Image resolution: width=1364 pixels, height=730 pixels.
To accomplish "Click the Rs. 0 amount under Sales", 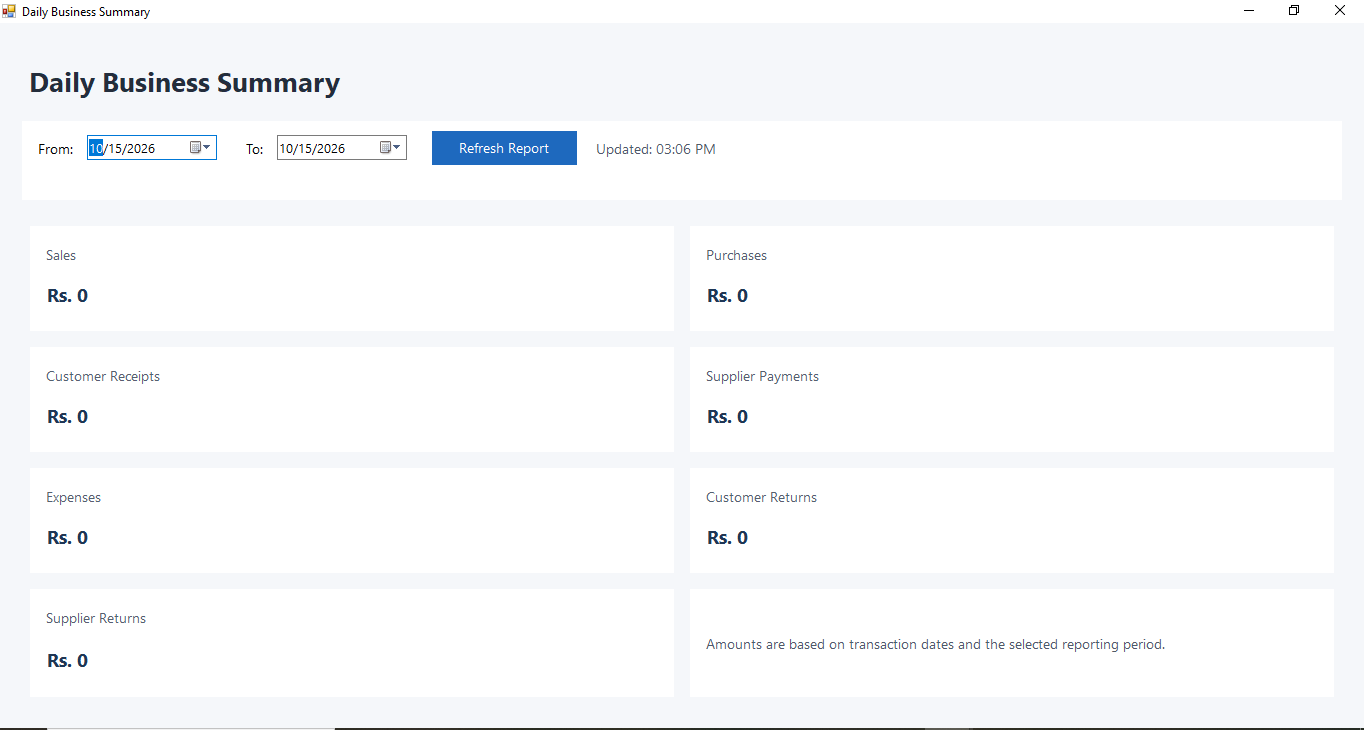I will 67,296.
